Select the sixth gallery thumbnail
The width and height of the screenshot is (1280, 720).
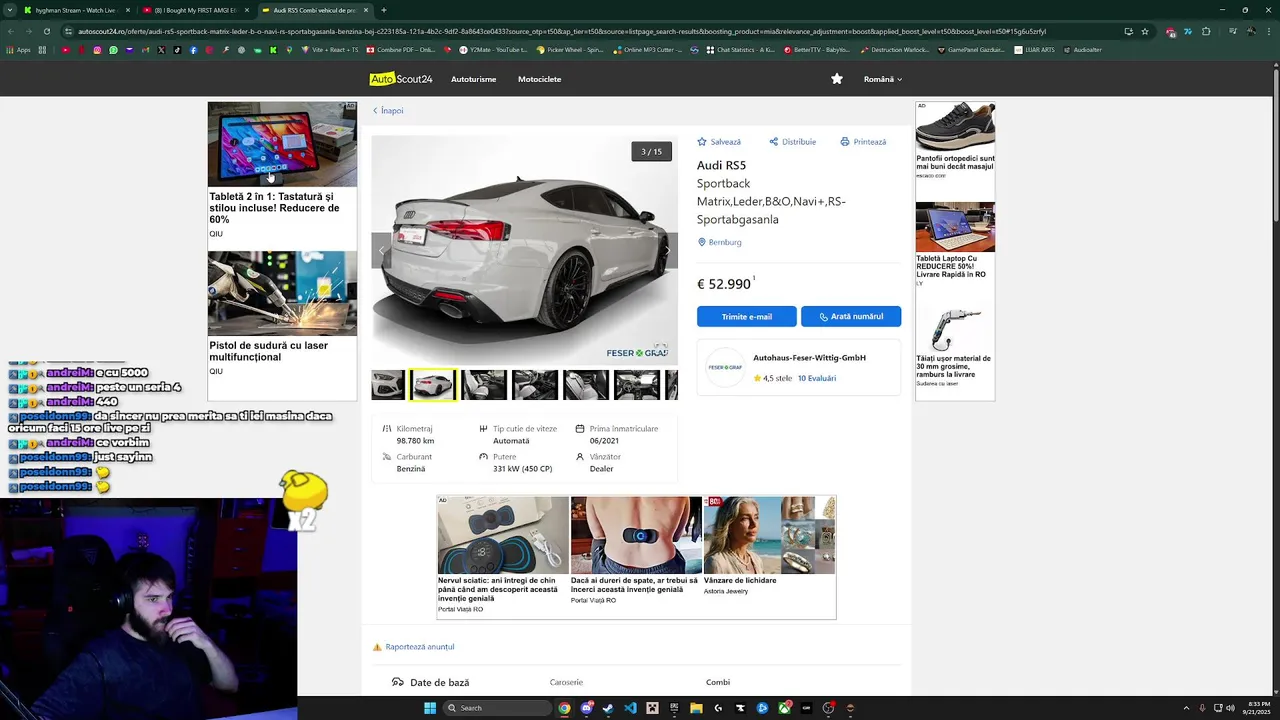click(637, 385)
